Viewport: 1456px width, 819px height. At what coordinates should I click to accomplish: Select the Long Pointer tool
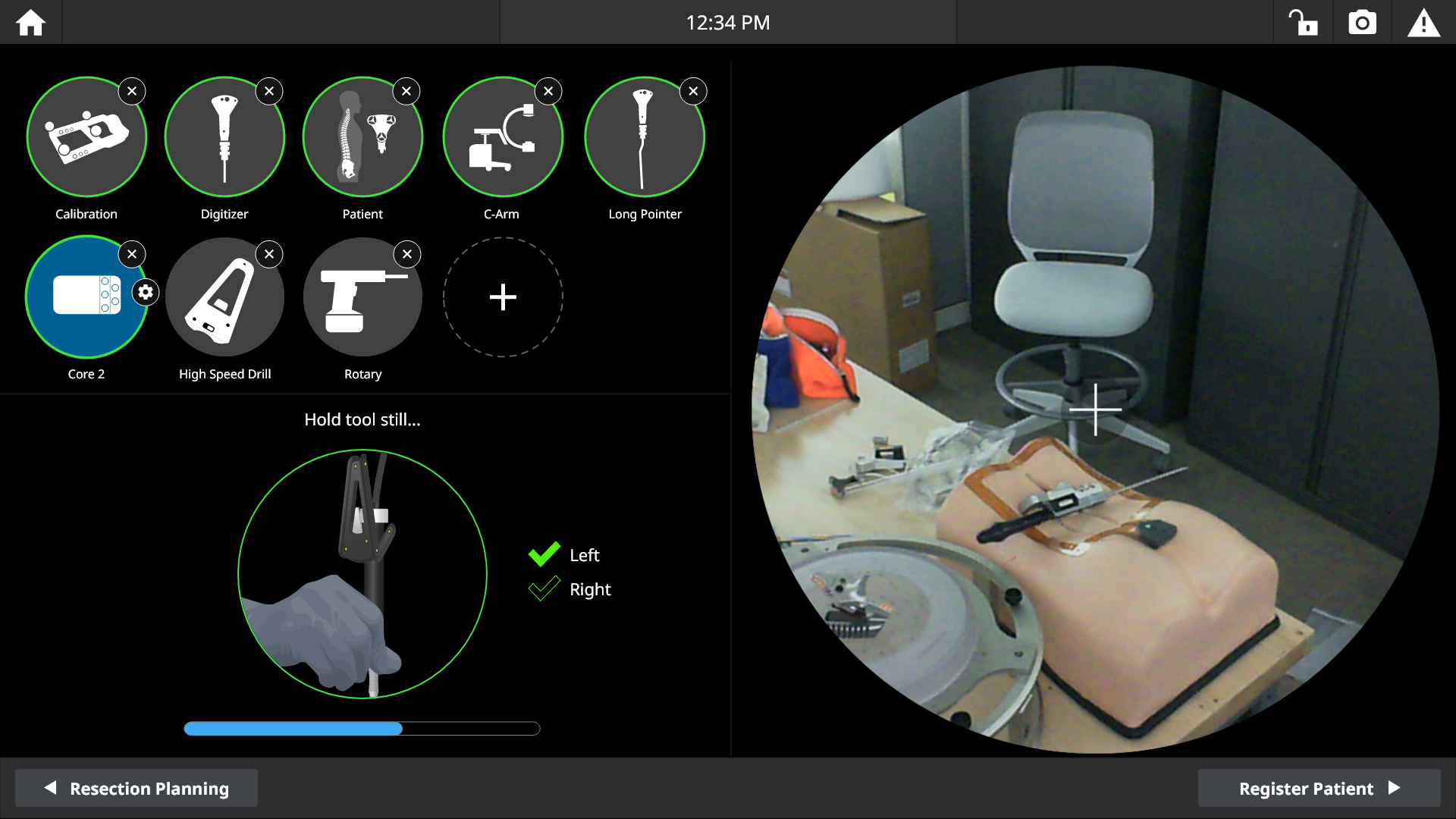click(645, 137)
